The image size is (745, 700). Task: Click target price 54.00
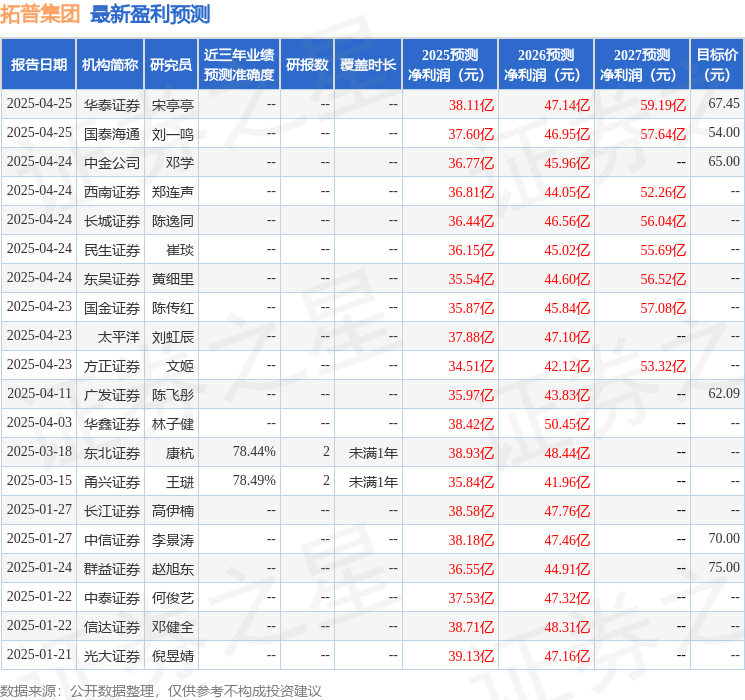point(724,133)
